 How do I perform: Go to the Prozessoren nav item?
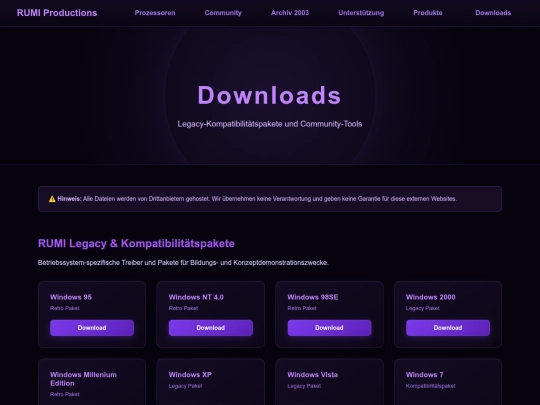click(155, 13)
